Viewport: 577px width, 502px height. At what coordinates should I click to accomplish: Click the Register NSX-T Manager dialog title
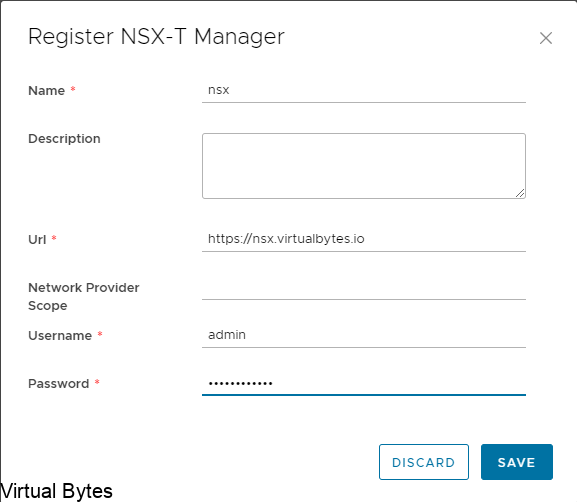coord(156,37)
